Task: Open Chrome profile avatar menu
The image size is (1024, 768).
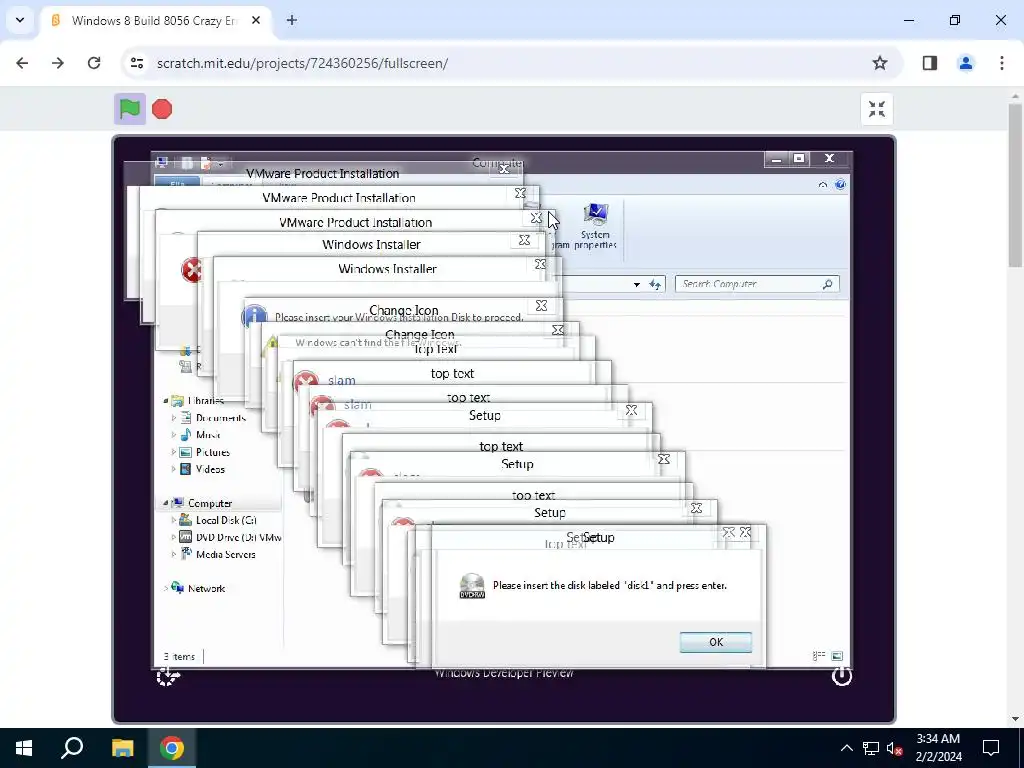Action: [x=966, y=63]
